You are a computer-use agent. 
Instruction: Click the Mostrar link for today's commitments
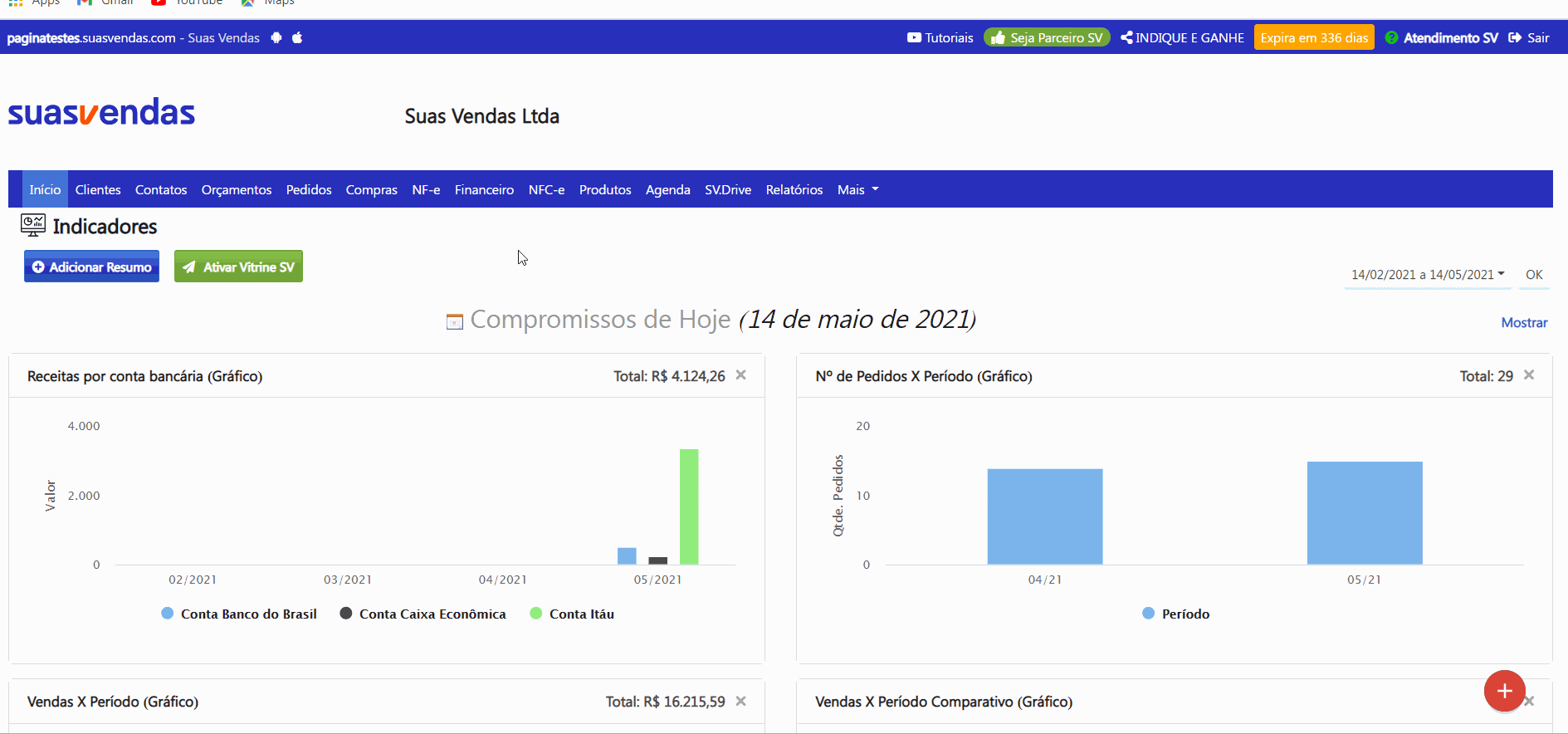[x=1524, y=323]
